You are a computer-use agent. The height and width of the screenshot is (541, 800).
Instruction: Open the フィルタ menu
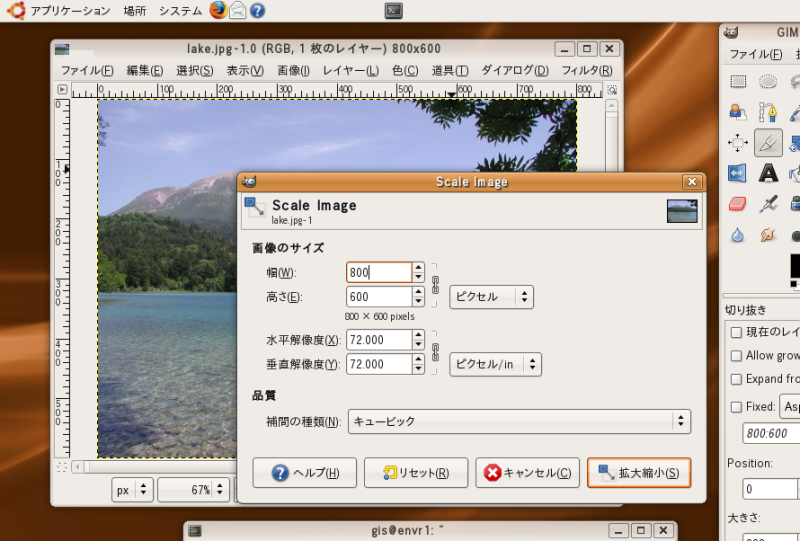click(586, 70)
